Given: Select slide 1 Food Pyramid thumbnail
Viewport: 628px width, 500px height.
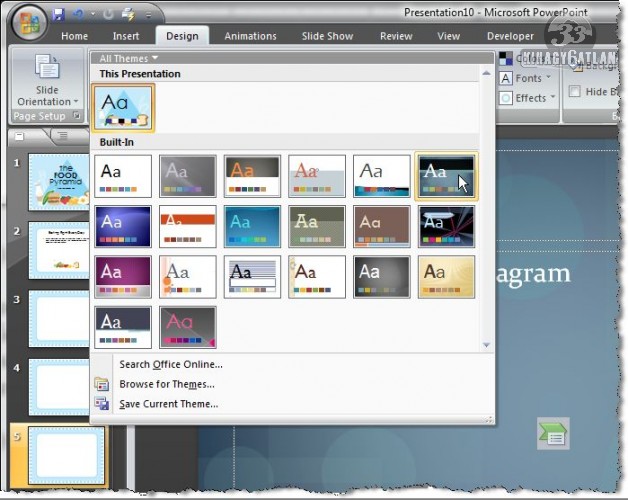Looking at the screenshot, I should click(59, 182).
